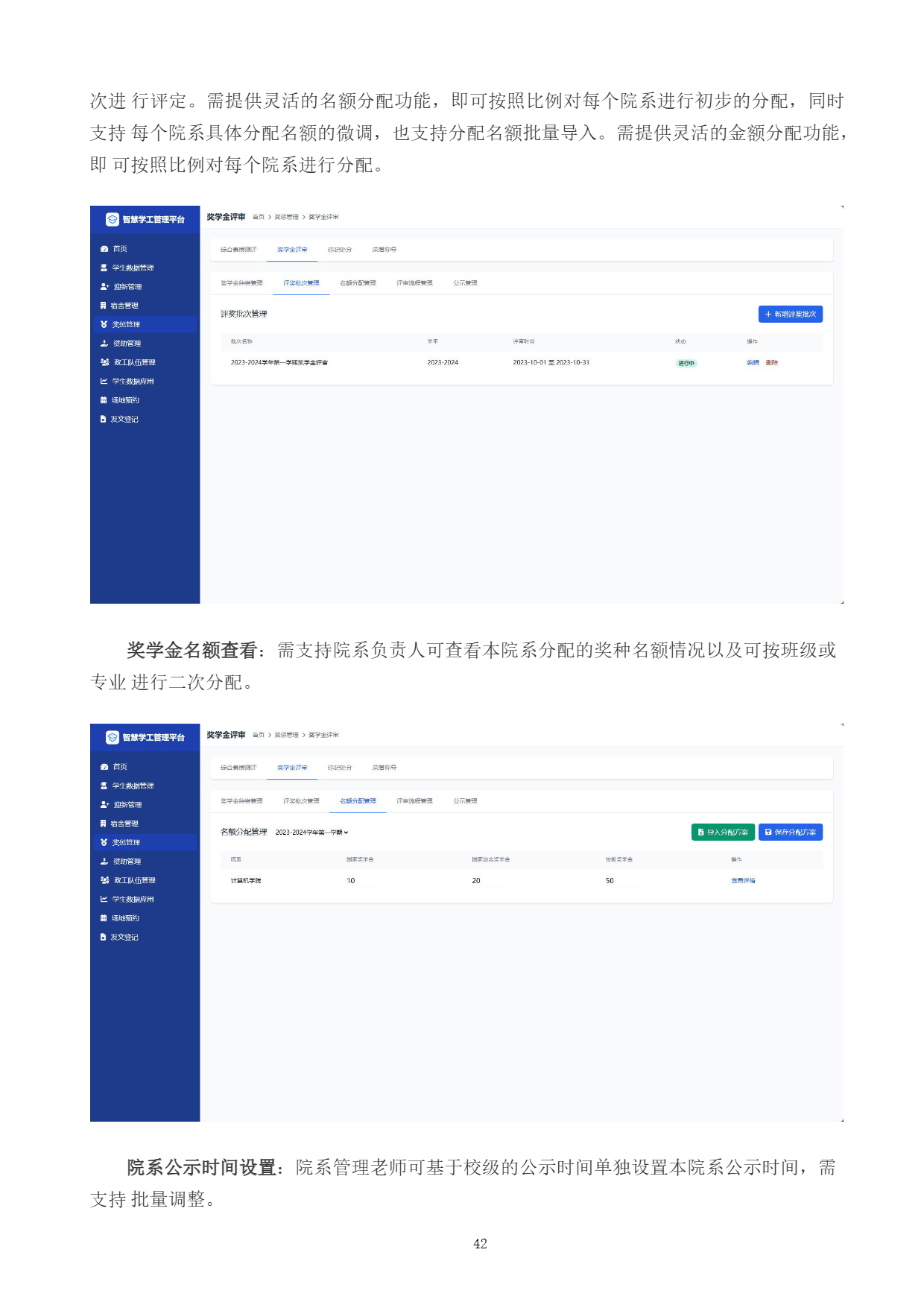The height and width of the screenshot is (1308, 924).
Task: Switch to 荣誉称号 tab in 评奖批次管理 screenshot
Action: [385, 250]
